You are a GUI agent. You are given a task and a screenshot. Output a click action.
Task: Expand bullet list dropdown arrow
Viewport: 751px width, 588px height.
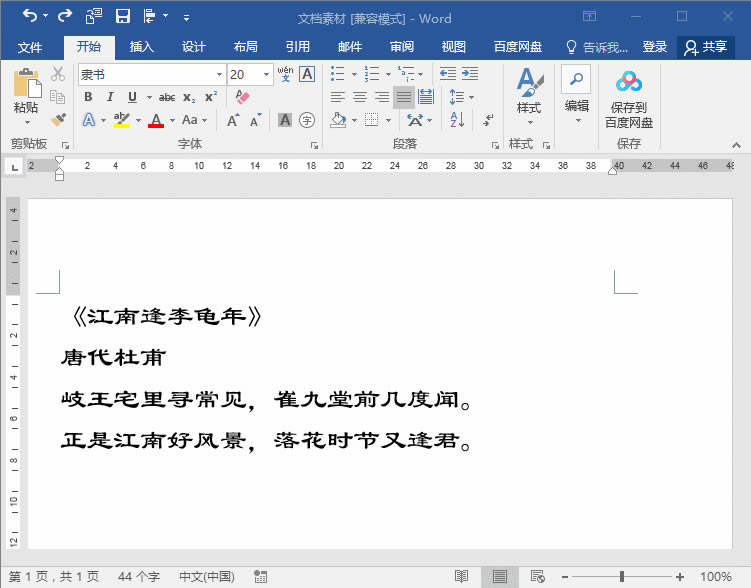click(354, 74)
